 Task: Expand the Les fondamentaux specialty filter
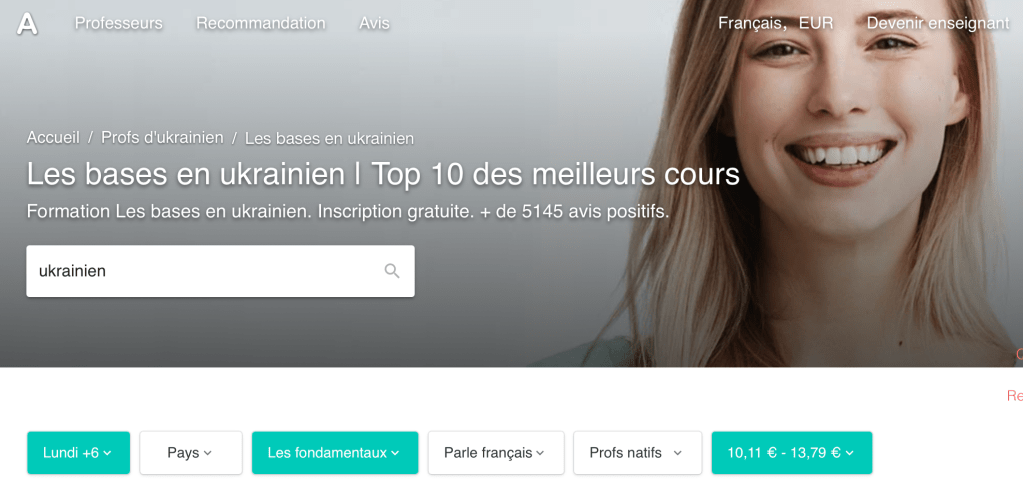[335, 452]
